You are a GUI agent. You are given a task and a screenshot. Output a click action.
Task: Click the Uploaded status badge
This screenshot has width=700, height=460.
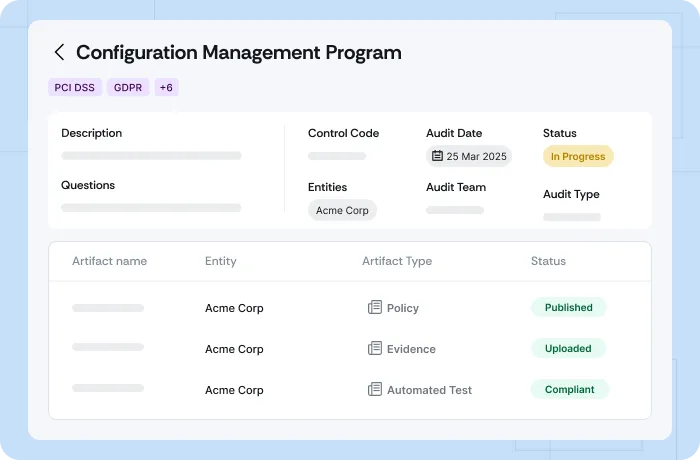click(x=568, y=349)
